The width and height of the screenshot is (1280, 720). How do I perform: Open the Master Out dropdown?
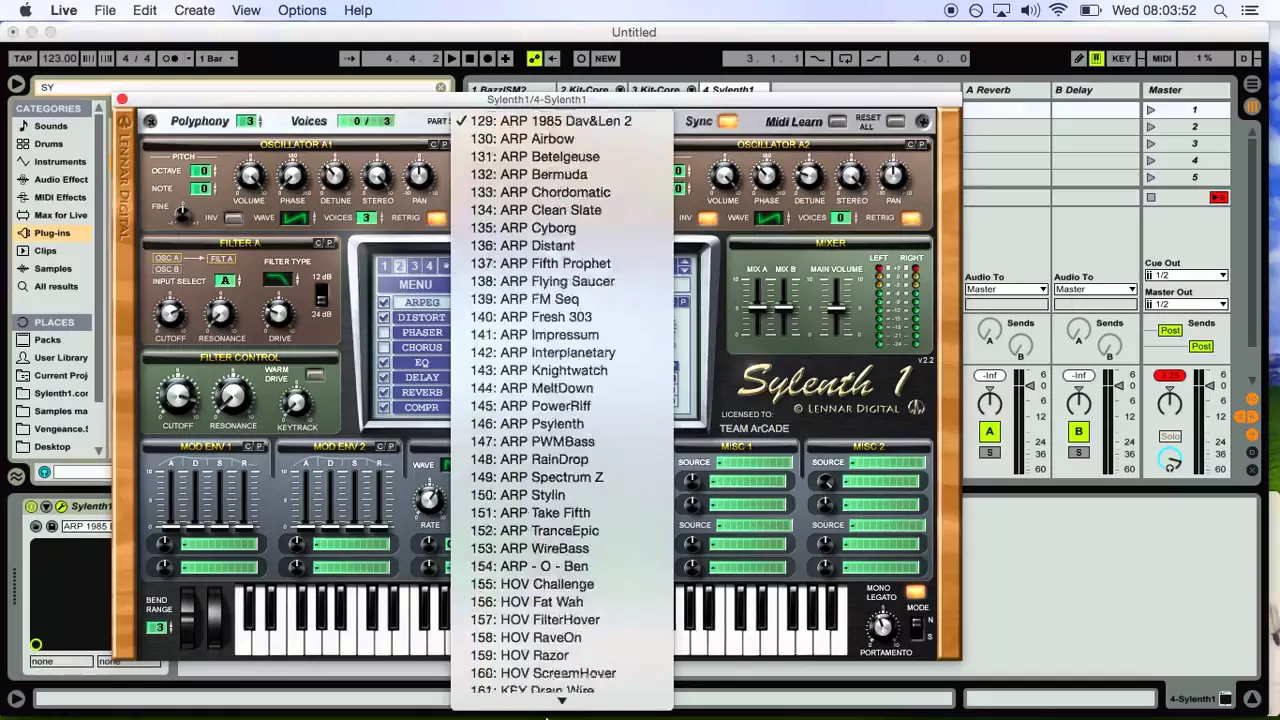[1186, 304]
